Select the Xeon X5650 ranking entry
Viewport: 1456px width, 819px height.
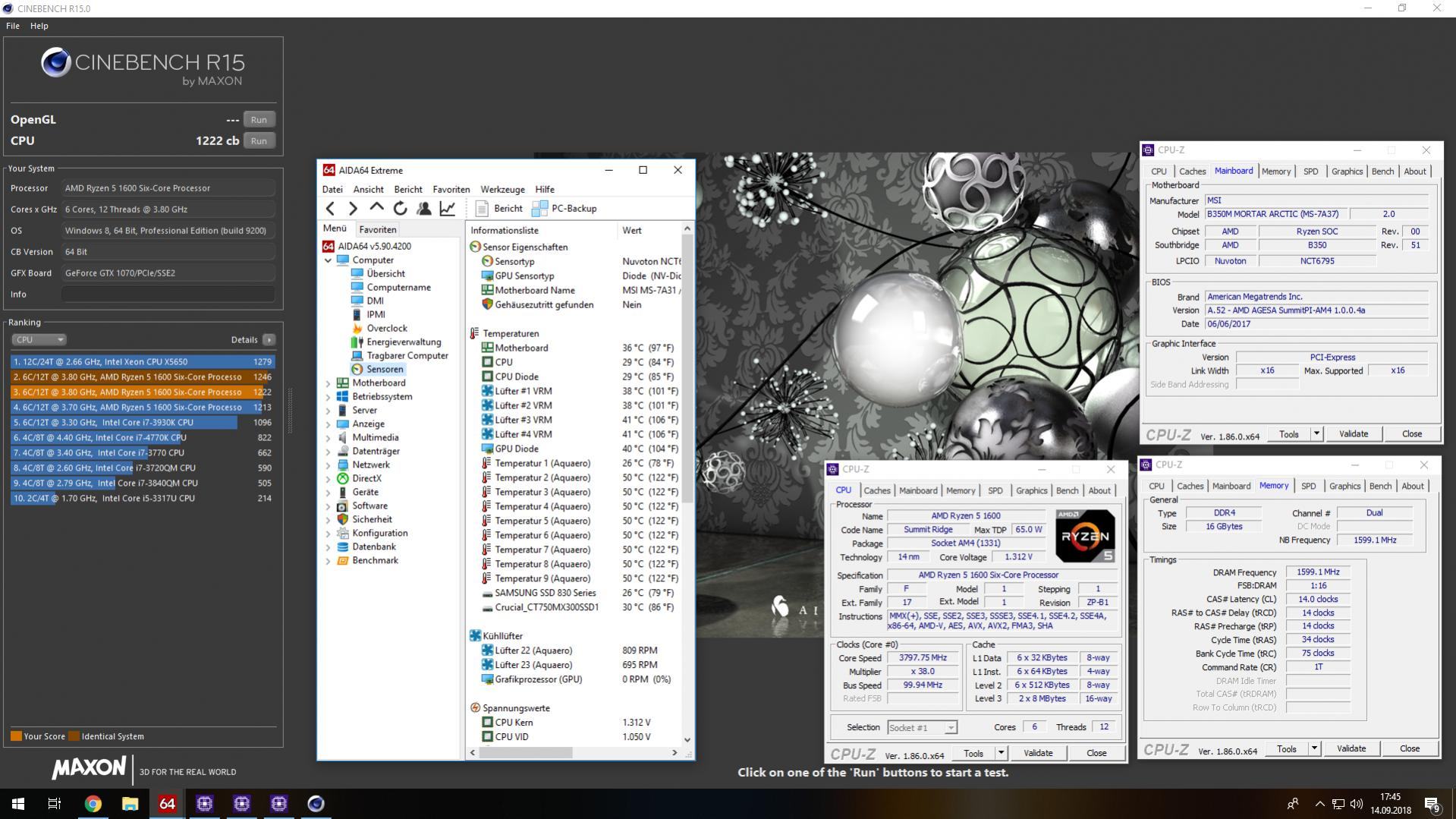click(x=143, y=362)
